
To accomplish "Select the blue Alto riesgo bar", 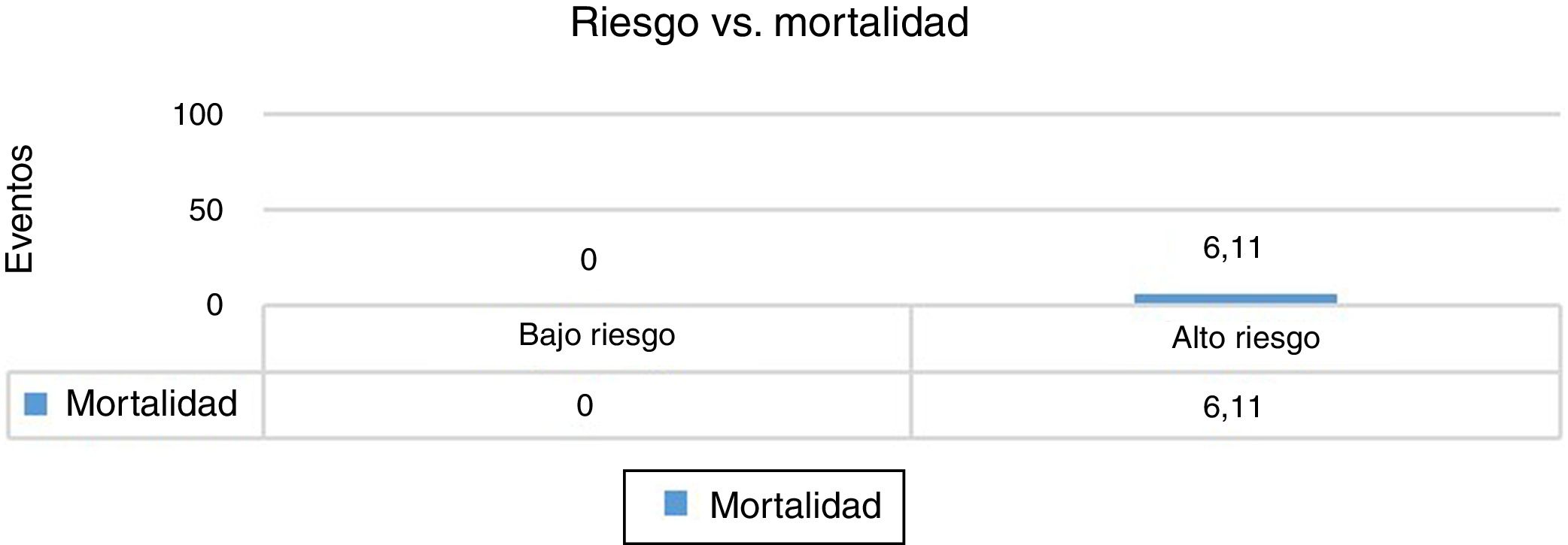I will [x=1235, y=298].
